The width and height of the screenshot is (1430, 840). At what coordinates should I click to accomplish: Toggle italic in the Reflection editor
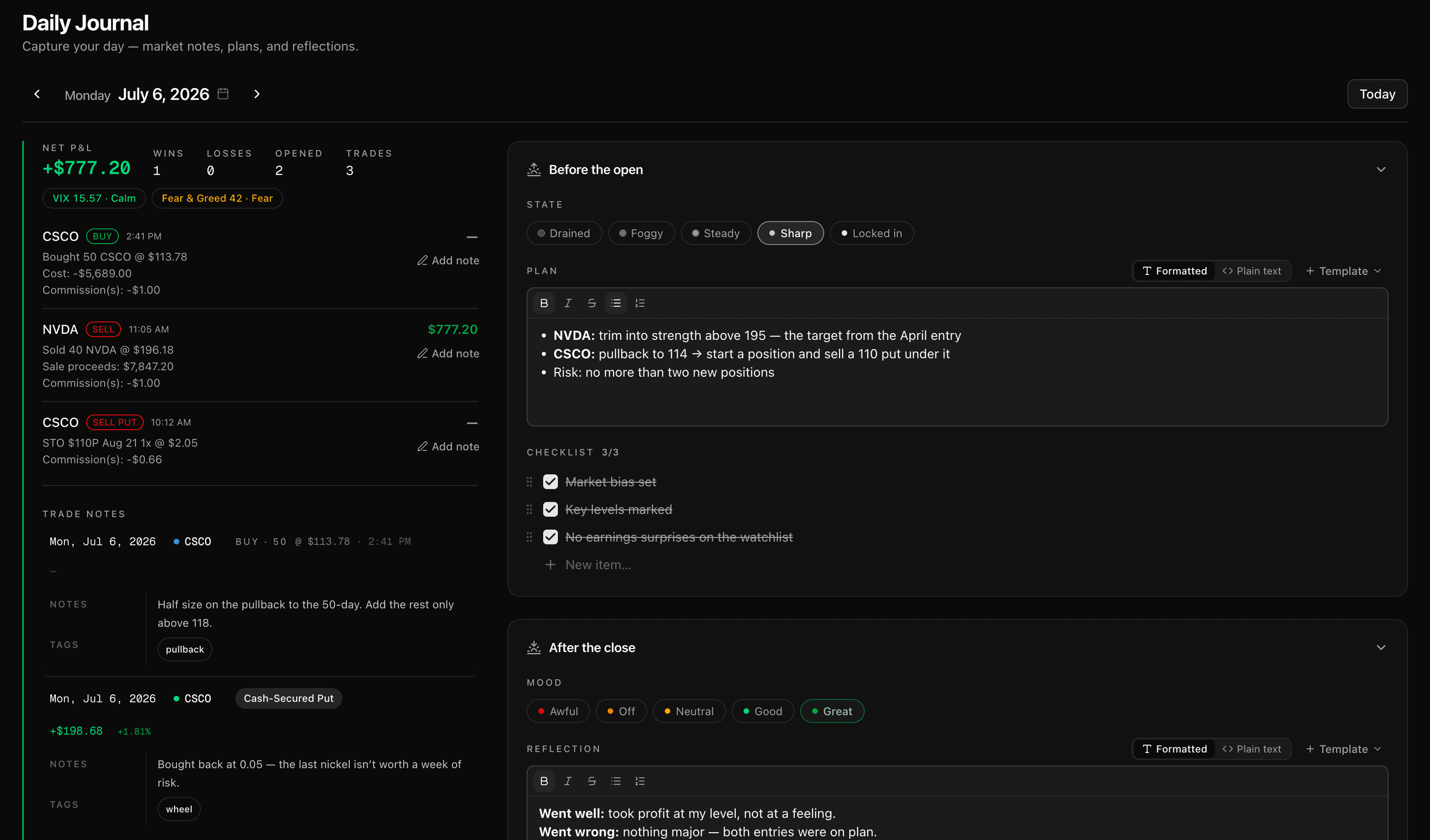[568, 782]
